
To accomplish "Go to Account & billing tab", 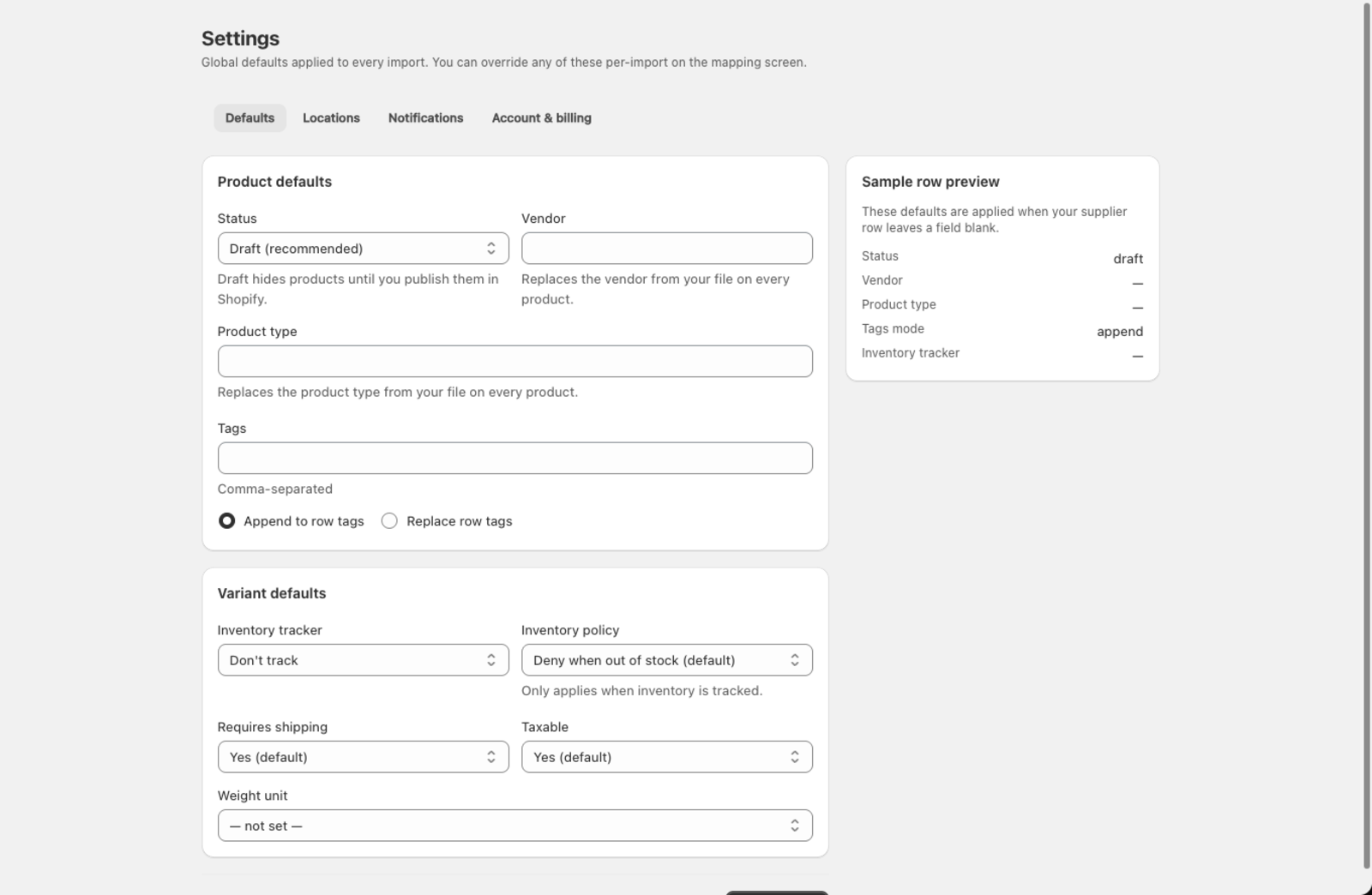I will pyautogui.click(x=541, y=118).
